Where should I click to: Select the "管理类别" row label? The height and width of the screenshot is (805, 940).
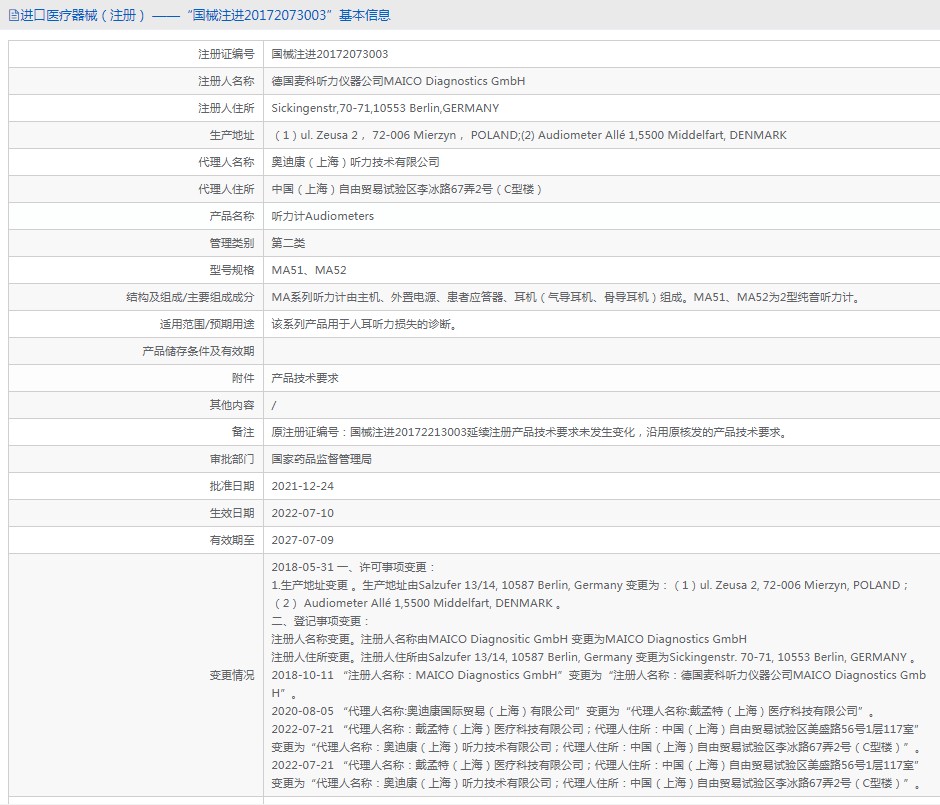coord(232,243)
